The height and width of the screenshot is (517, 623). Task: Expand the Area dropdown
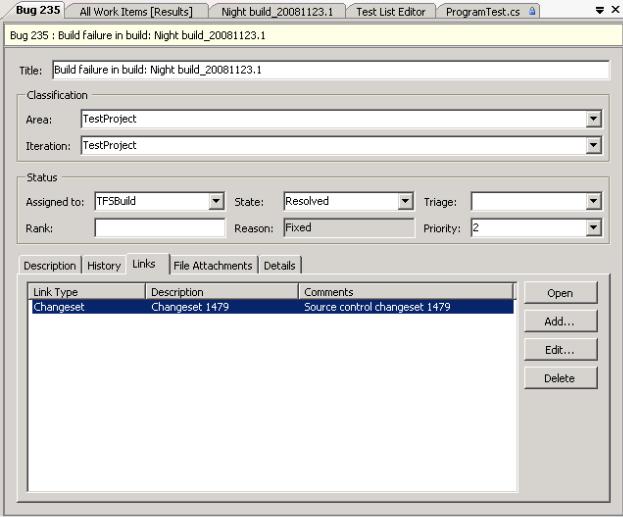tap(594, 119)
